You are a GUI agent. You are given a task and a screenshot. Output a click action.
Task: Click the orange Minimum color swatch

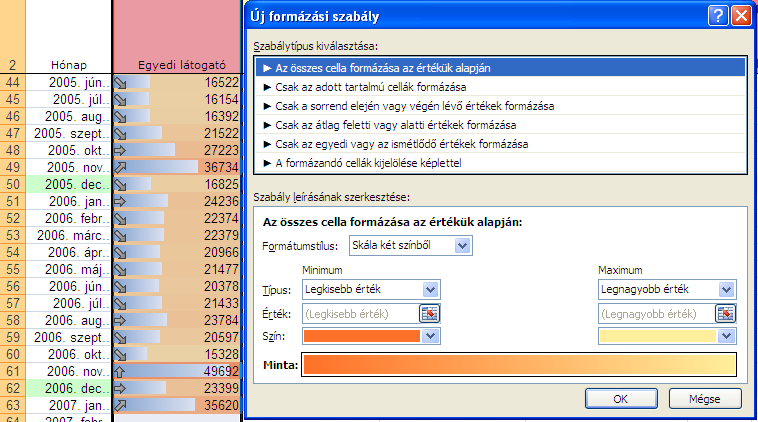(362, 336)
